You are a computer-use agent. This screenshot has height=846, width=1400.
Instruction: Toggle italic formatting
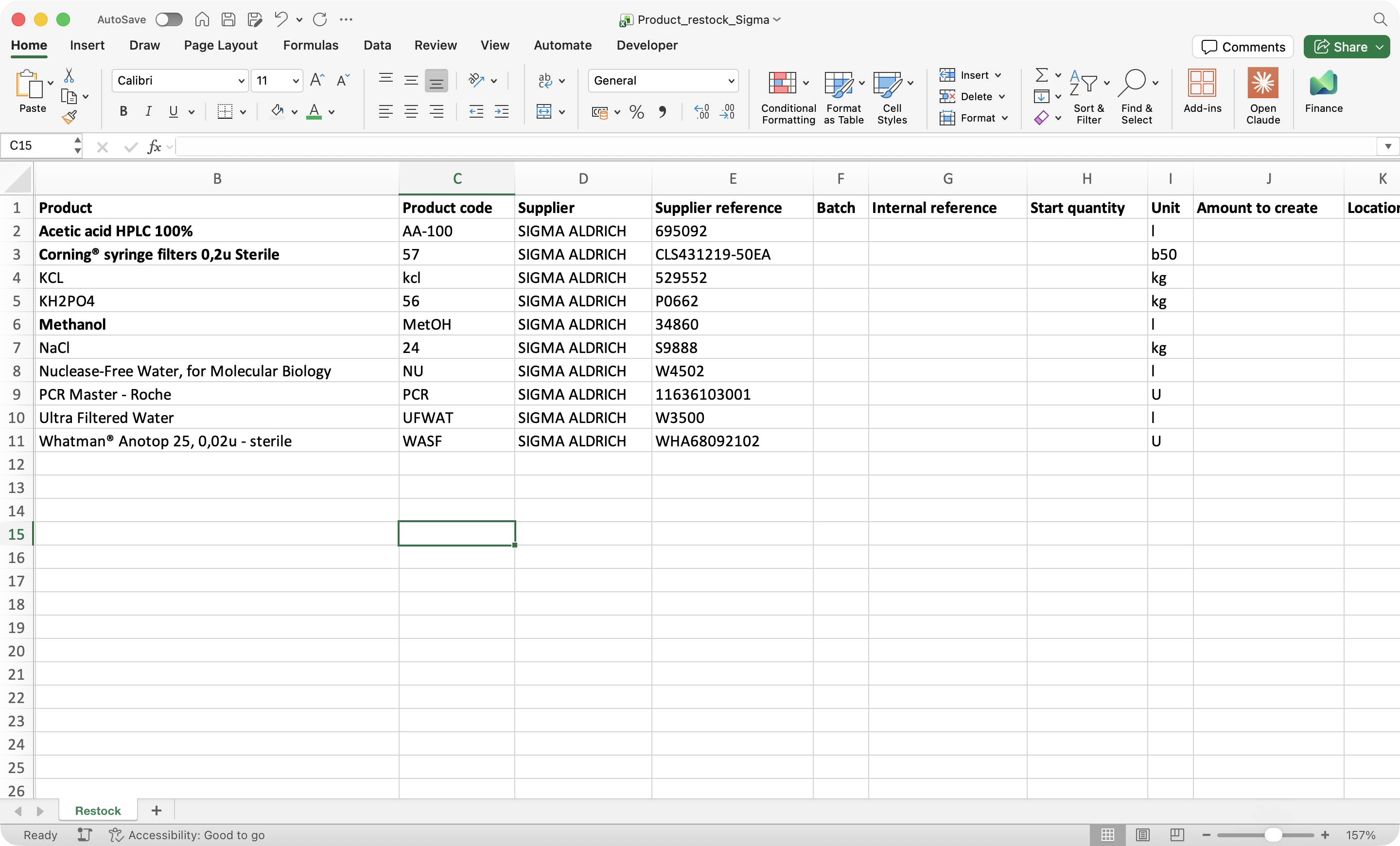coord(148,111)
